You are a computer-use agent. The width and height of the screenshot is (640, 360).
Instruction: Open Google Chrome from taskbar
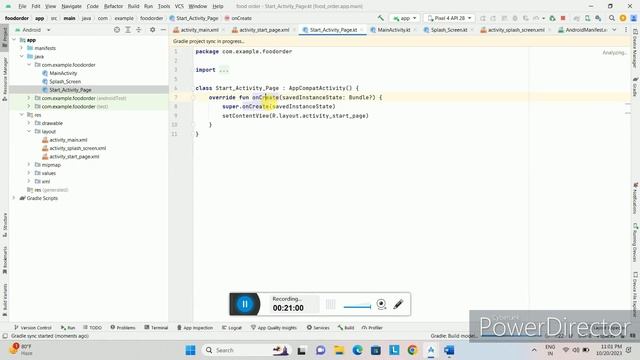point(412,350)
